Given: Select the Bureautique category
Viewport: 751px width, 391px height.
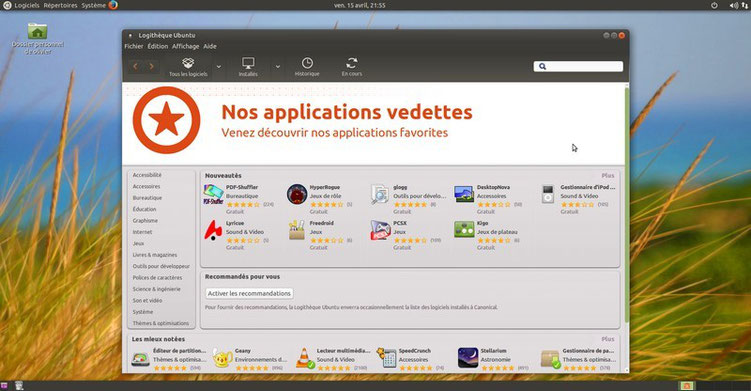Looking at the screenshot, I should coord(147,198).
